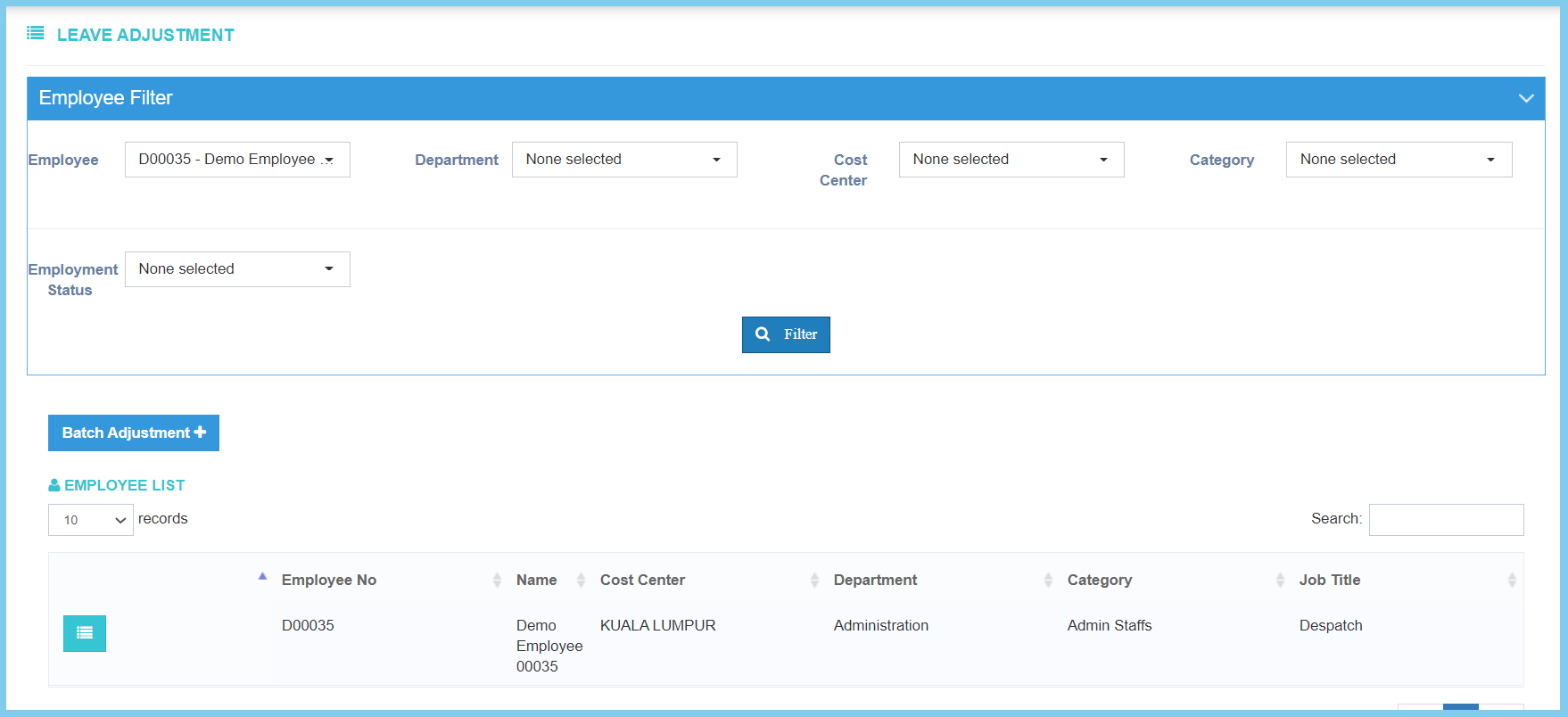
Task: Collapse the Employee Filter panel chevron
Action: coord(1525,98)
